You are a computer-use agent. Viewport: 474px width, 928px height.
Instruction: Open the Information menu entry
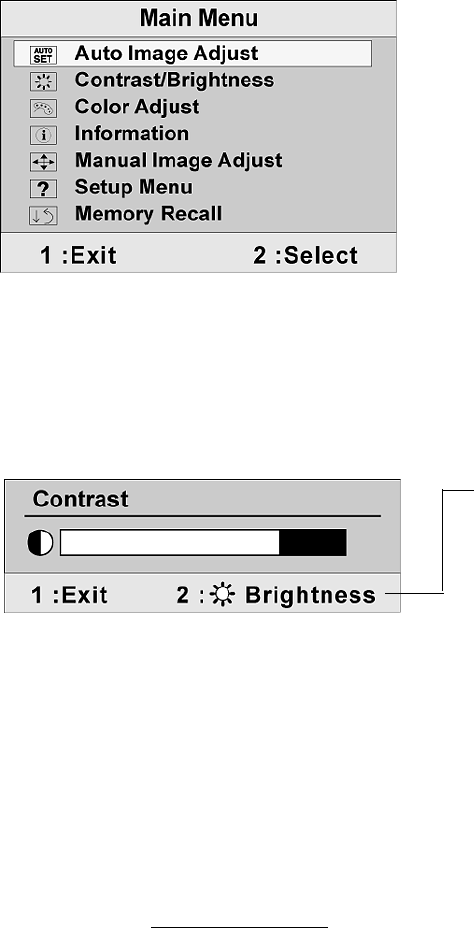click(x=131, y=133)
